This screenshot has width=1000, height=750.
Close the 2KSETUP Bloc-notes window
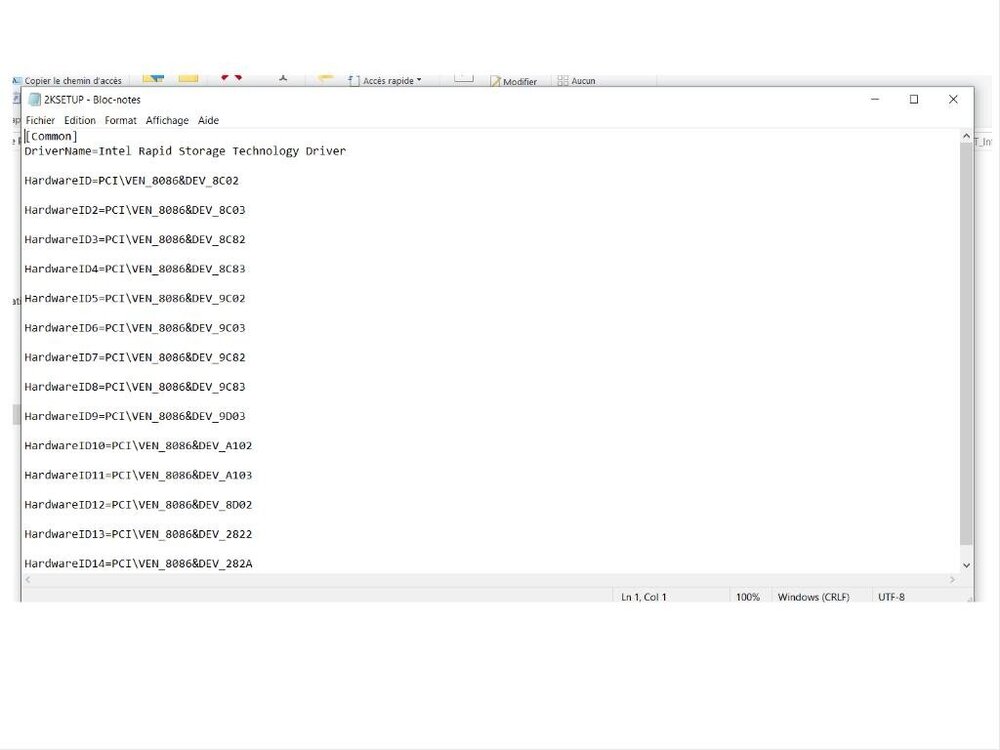(953, 100)
